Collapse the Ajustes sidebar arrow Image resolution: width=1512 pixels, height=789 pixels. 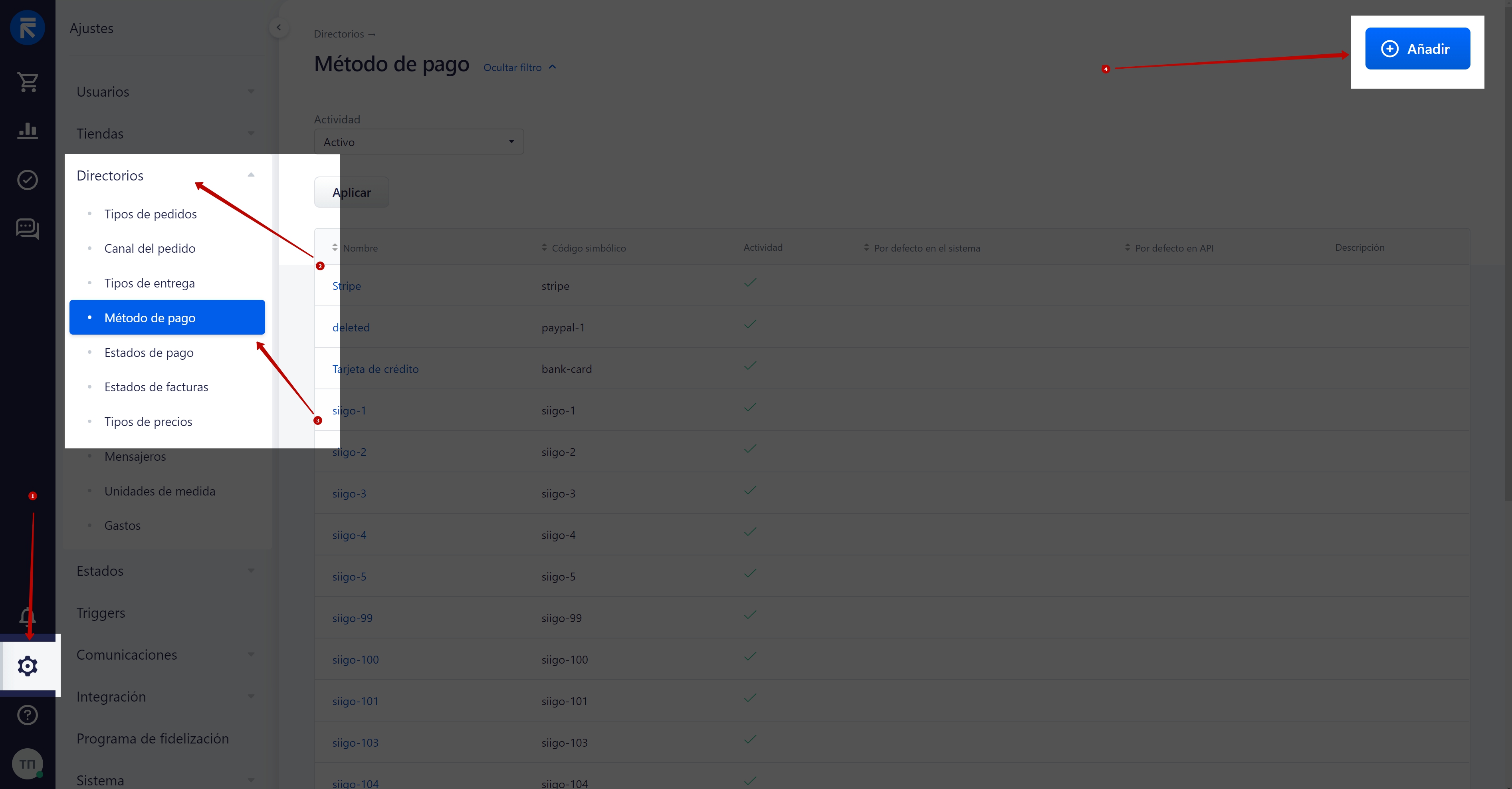(x=279, y=28)
